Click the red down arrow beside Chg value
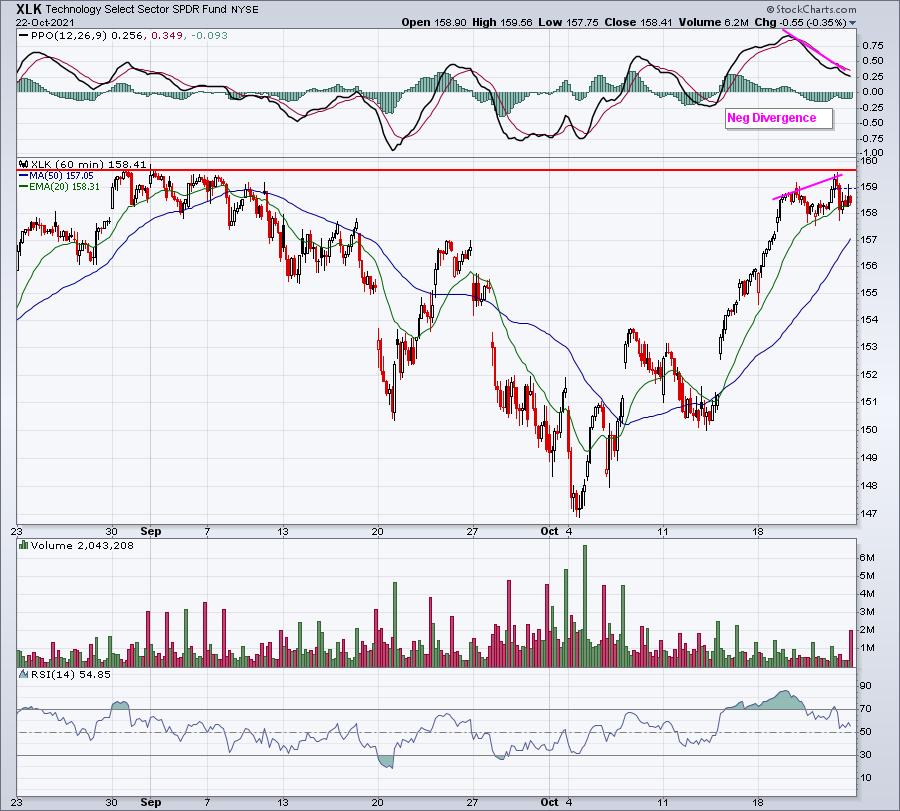900x811 pixels. [x=851, y=22]
